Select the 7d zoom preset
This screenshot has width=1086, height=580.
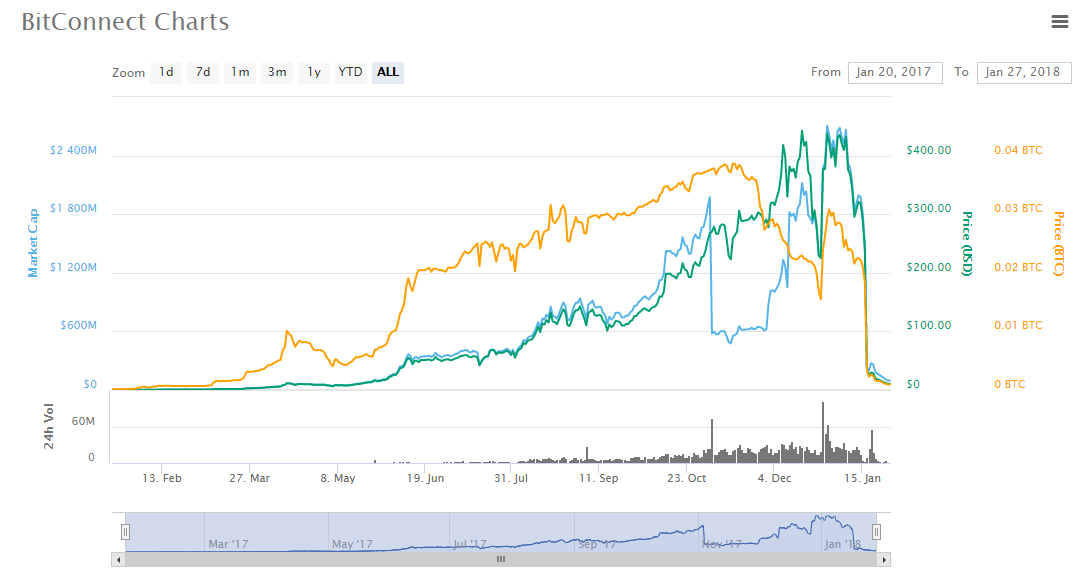click(x=203, y=71)
